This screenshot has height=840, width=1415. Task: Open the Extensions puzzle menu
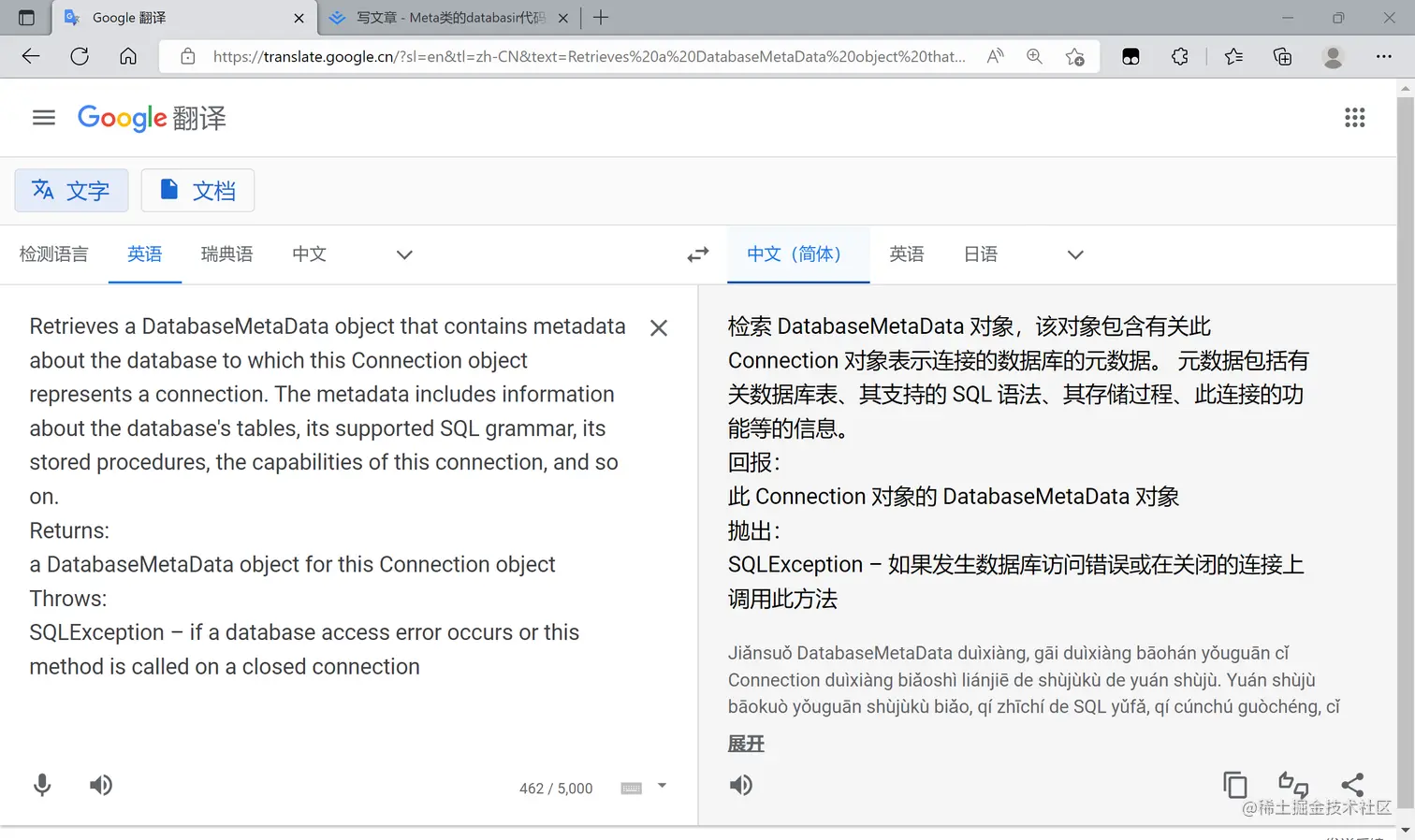tap(1180, 56)
